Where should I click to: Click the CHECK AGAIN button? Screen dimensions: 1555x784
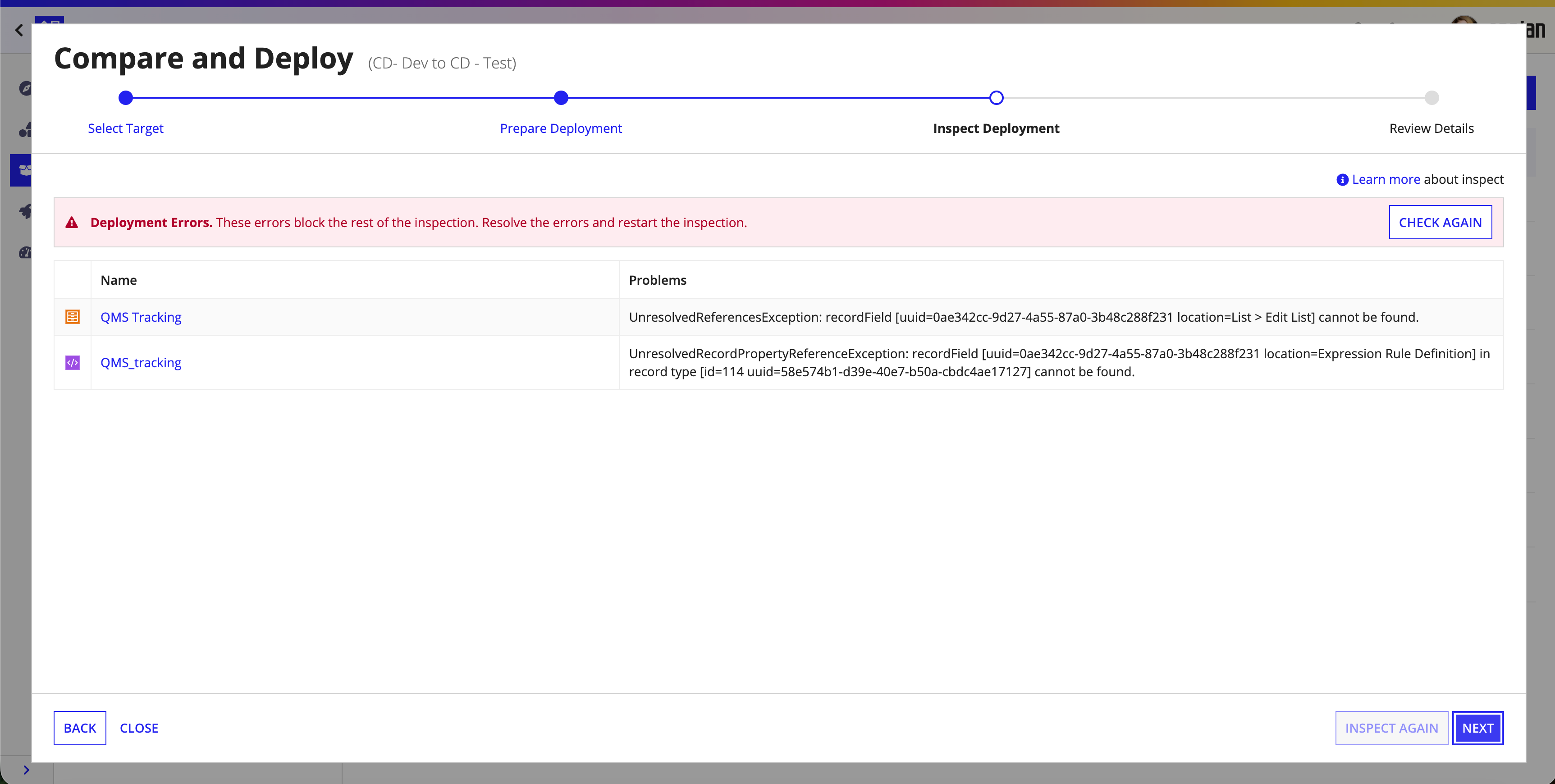point(1440,222)
